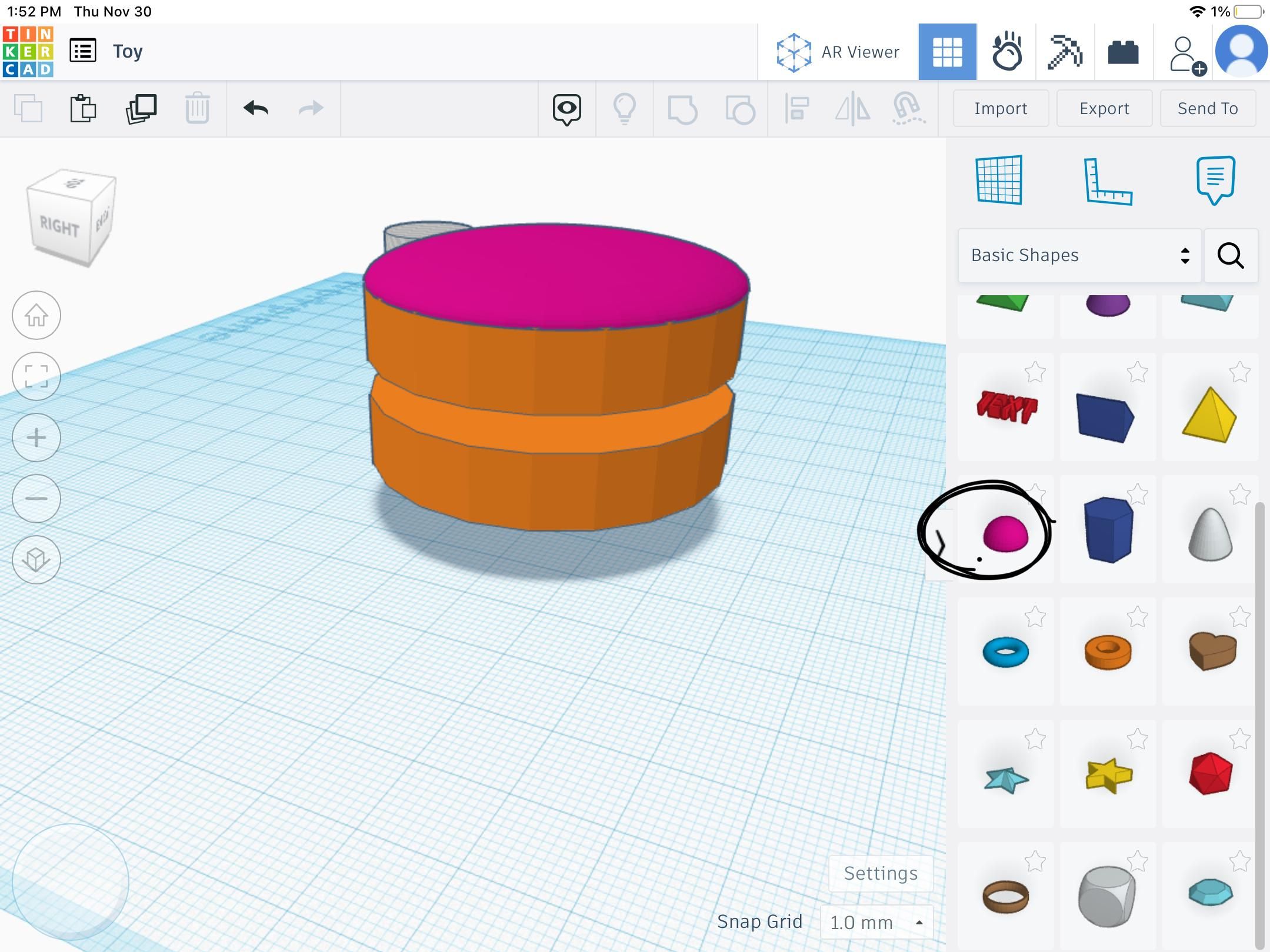Toggle perspective/orthographic view cube icon

pyautogui.click(x=36, y=560)
